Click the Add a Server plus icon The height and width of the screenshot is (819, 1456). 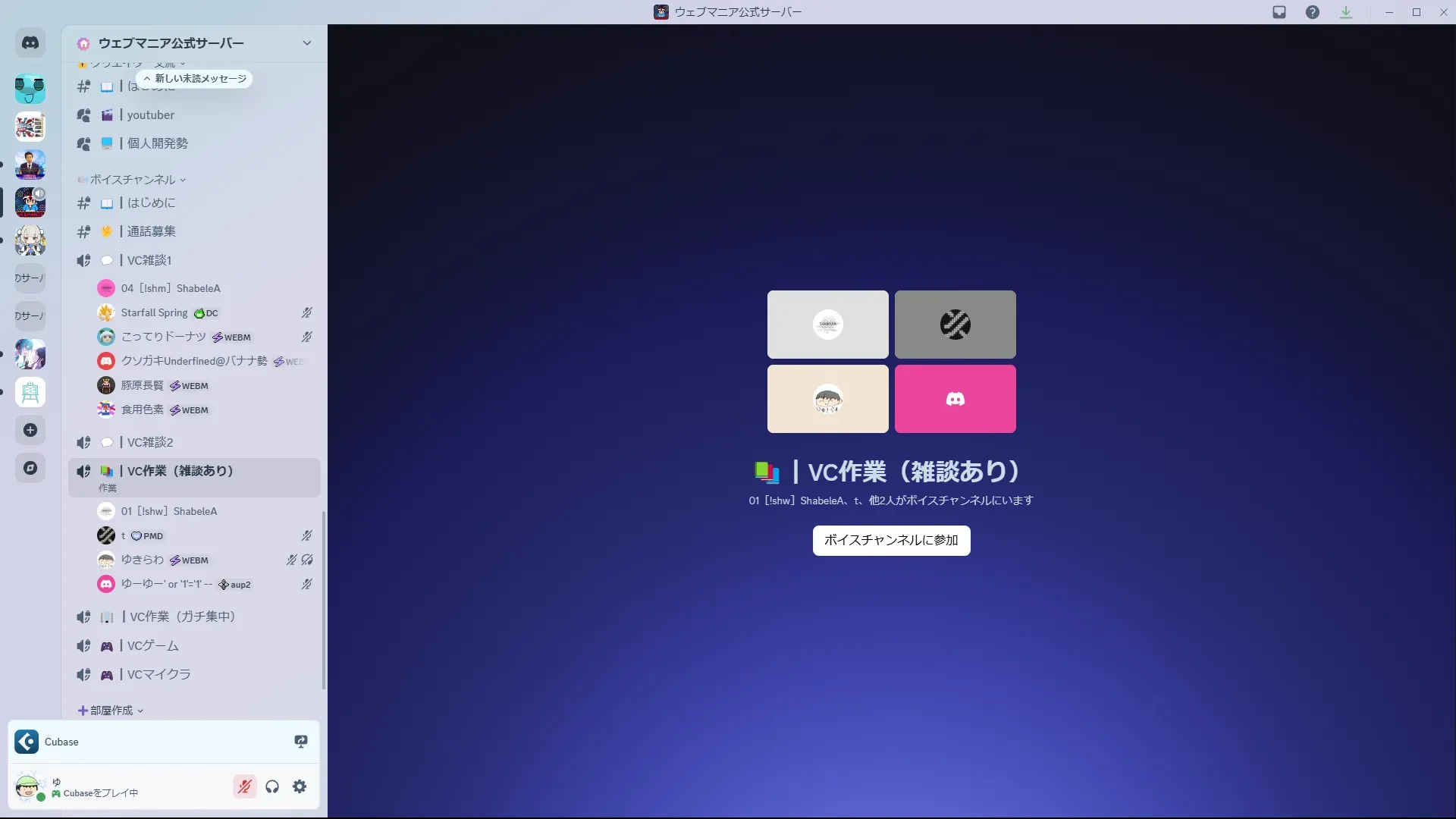point(30,430)
